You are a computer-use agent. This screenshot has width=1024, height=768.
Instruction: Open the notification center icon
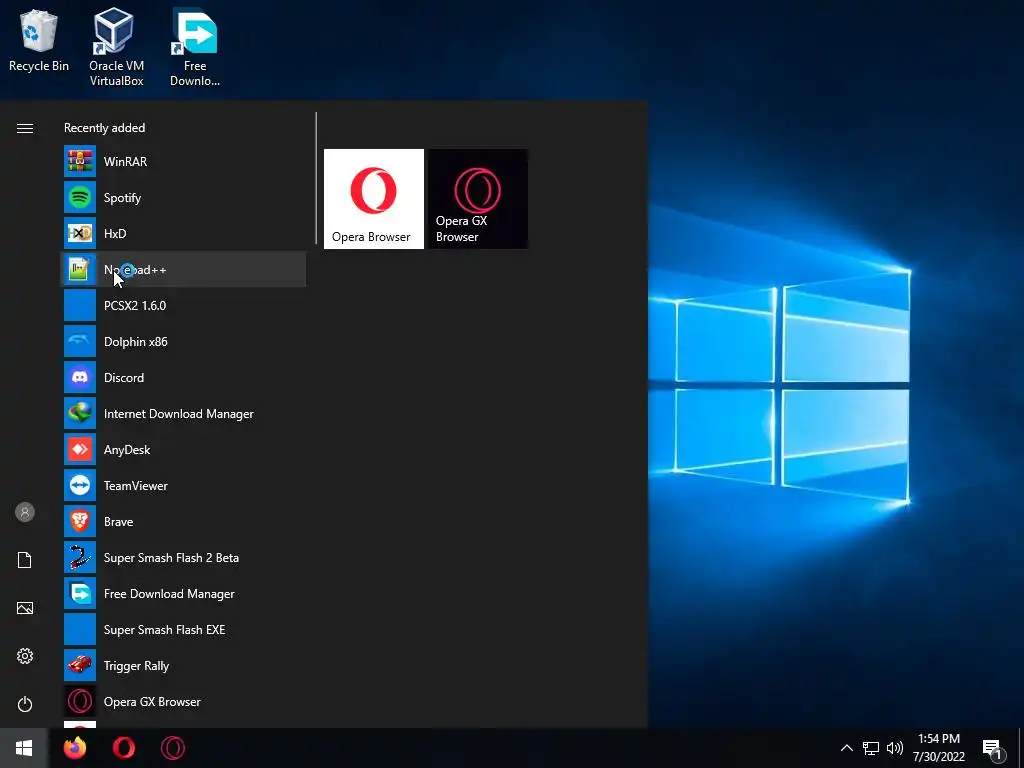(992, 748)
